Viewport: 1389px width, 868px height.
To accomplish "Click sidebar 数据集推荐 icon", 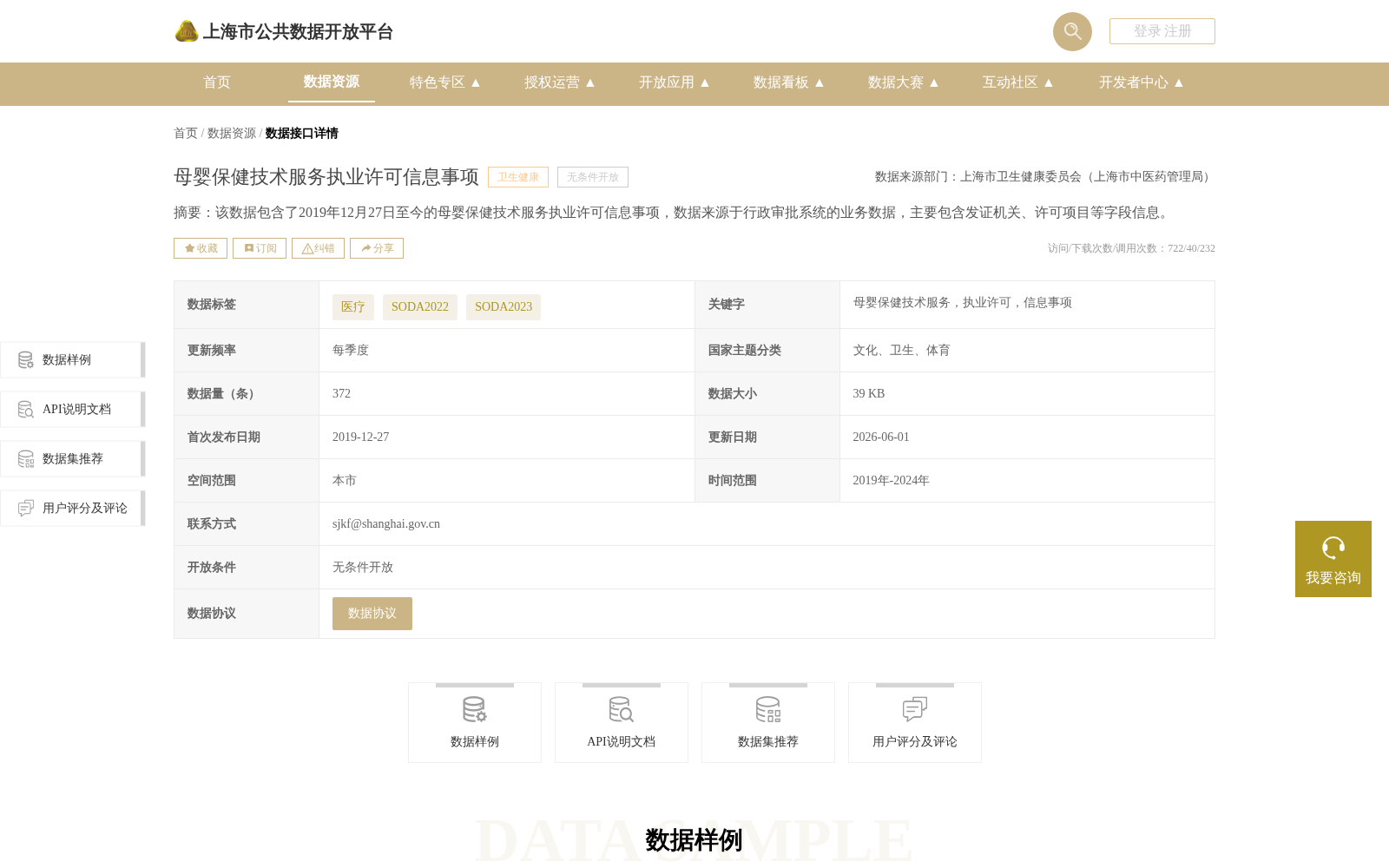I will pos(26,458).
